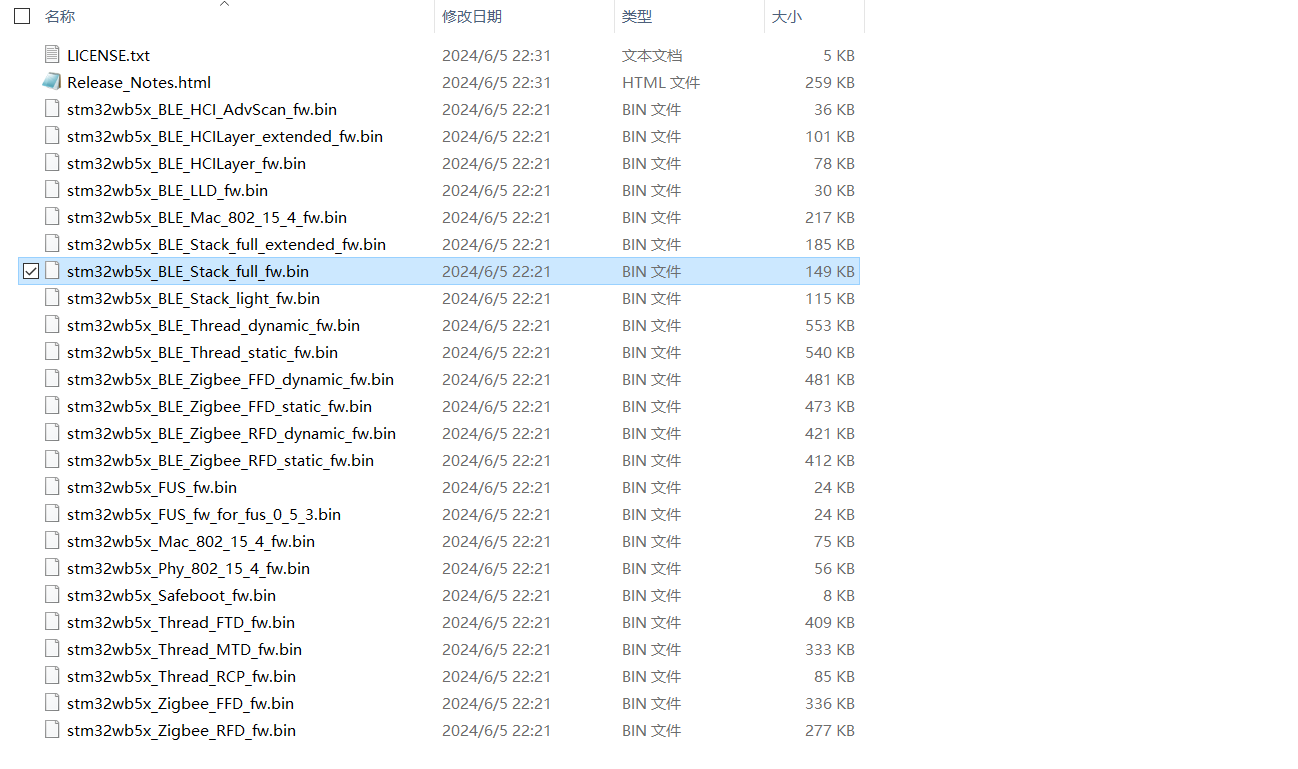Click icon of stm32wb5x_BLE_Stack_light_fw.bin
Screen dimensions: 1298x769
click(x=52, y=298)
